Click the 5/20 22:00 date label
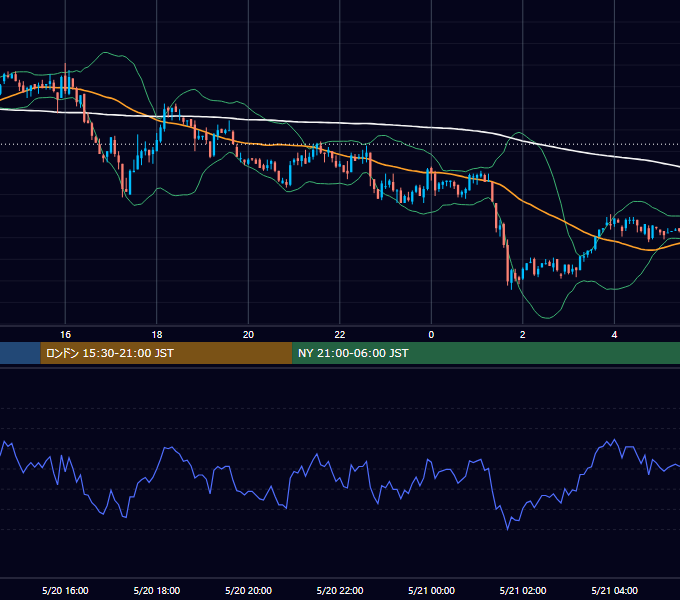Screen dimensions: 680x600 (340, 590)
